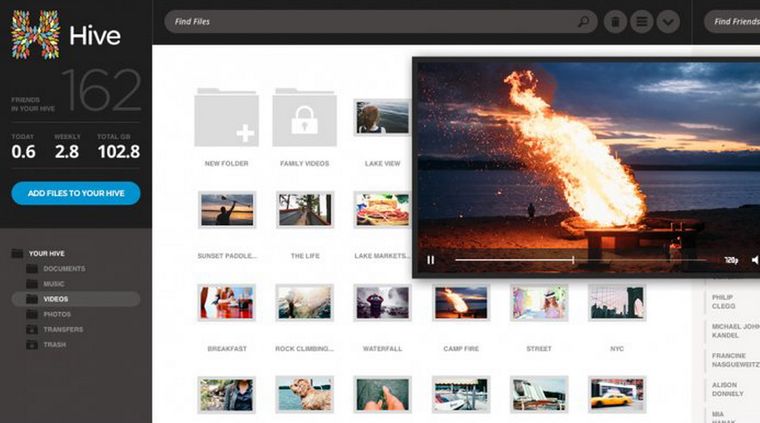Select friend Michael John Kandel
The height and width of the screenshot is (423, 760).
(735, 330)
